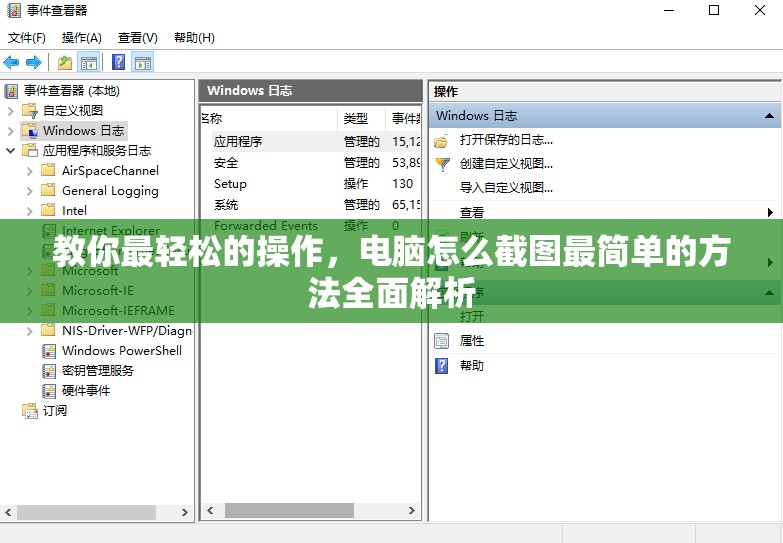Toggle the Show/Hide Console Tree icon
The height and width of the screenshot is (543, 783).
coord(89,62)
